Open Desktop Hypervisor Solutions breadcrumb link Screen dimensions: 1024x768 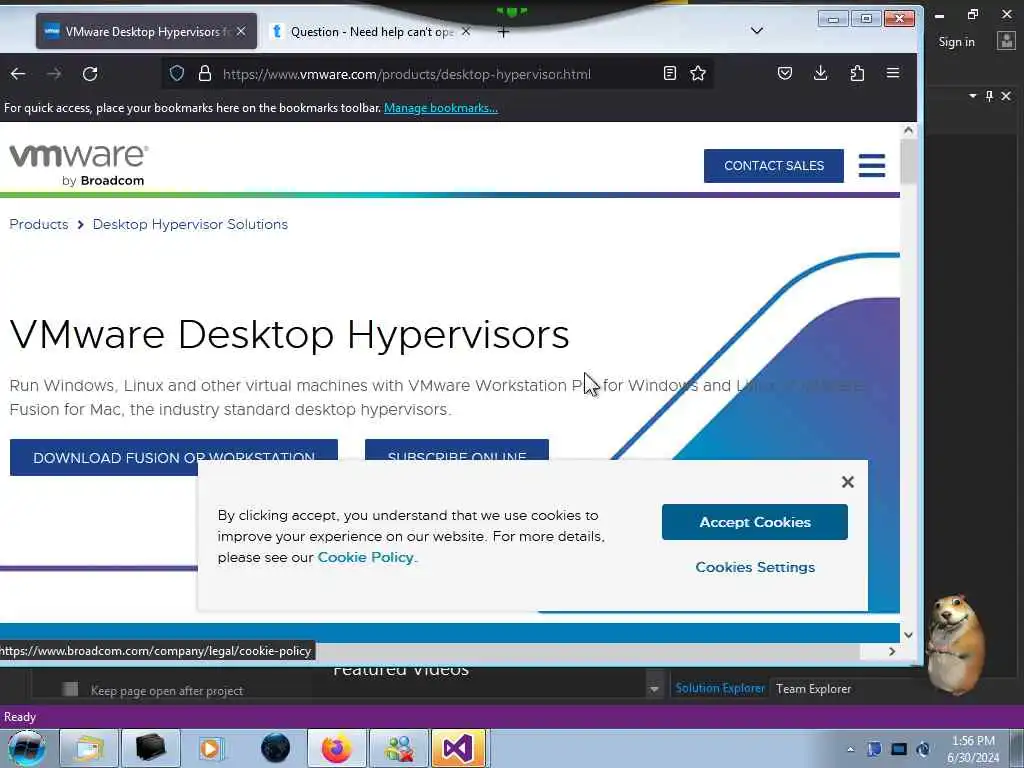pos(190,224)
